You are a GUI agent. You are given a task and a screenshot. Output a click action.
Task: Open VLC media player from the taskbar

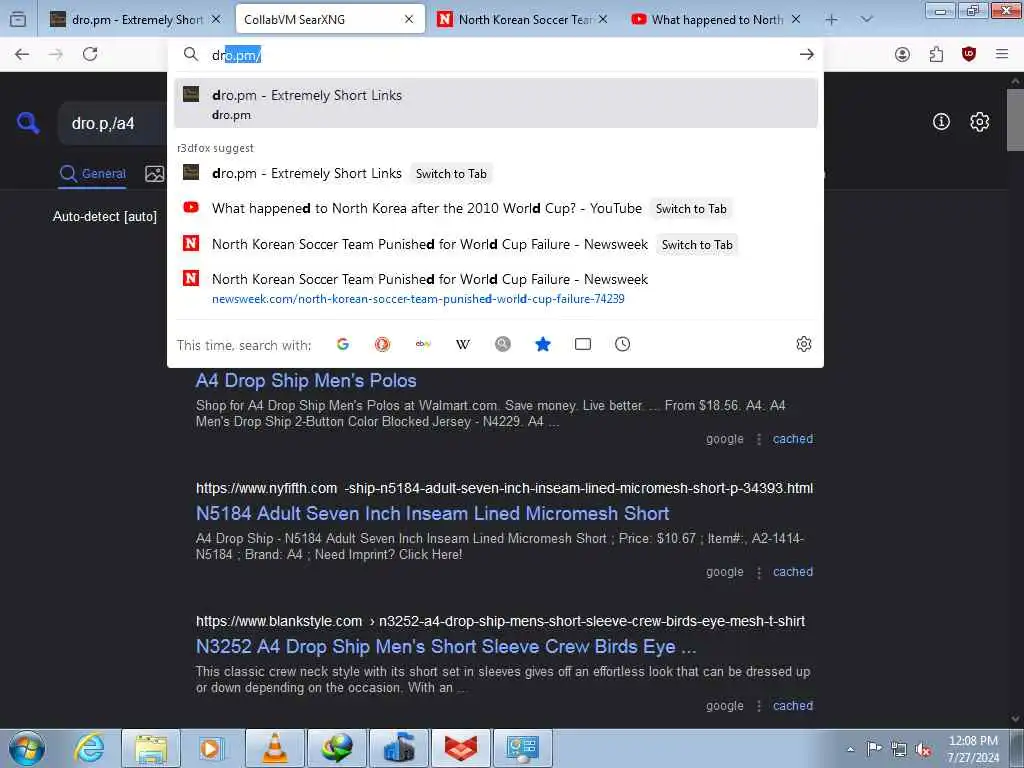click(x=275, y=748)
